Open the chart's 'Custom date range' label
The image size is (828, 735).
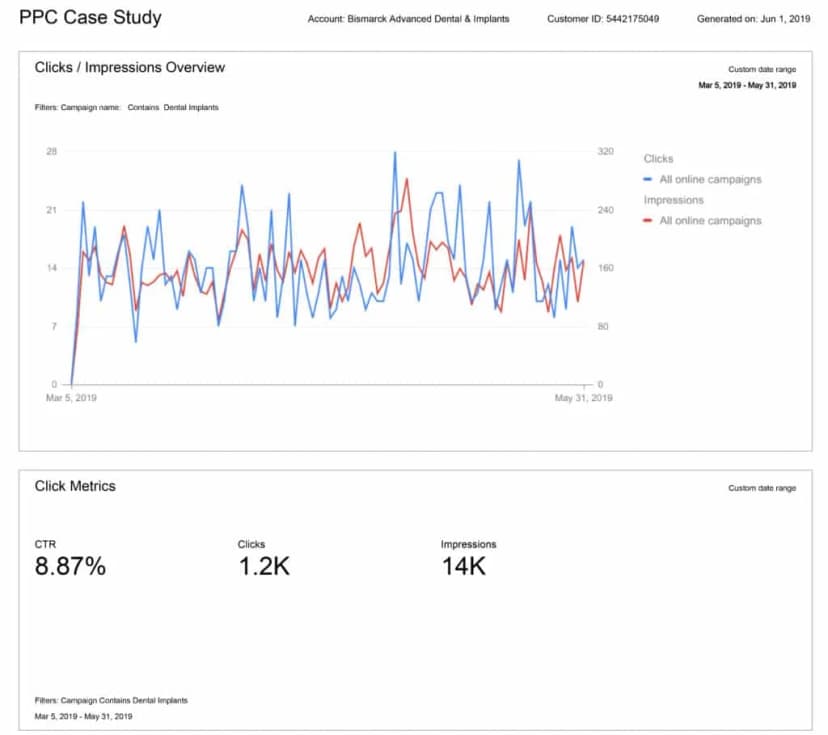coord(761,69)
